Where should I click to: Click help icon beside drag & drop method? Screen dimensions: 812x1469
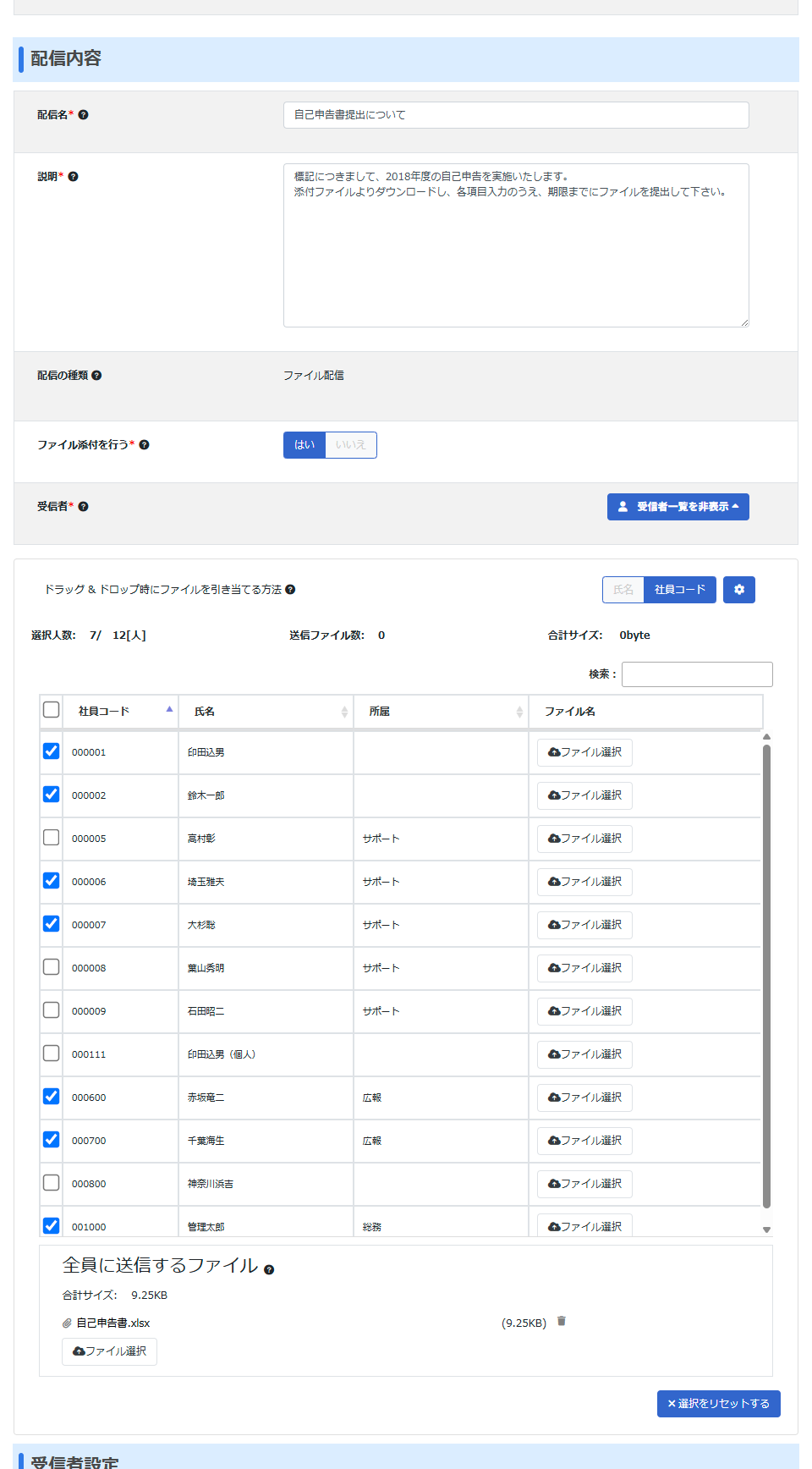point(290,590)
